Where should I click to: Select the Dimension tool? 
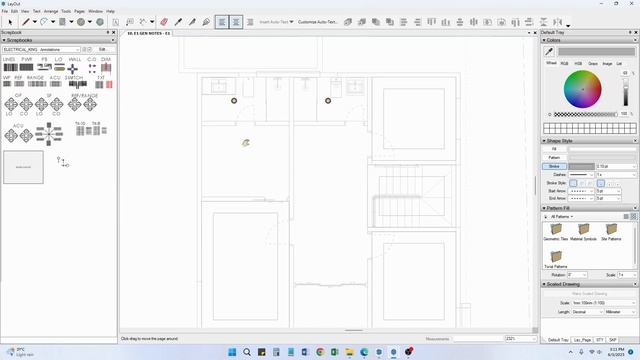[143, 22]
